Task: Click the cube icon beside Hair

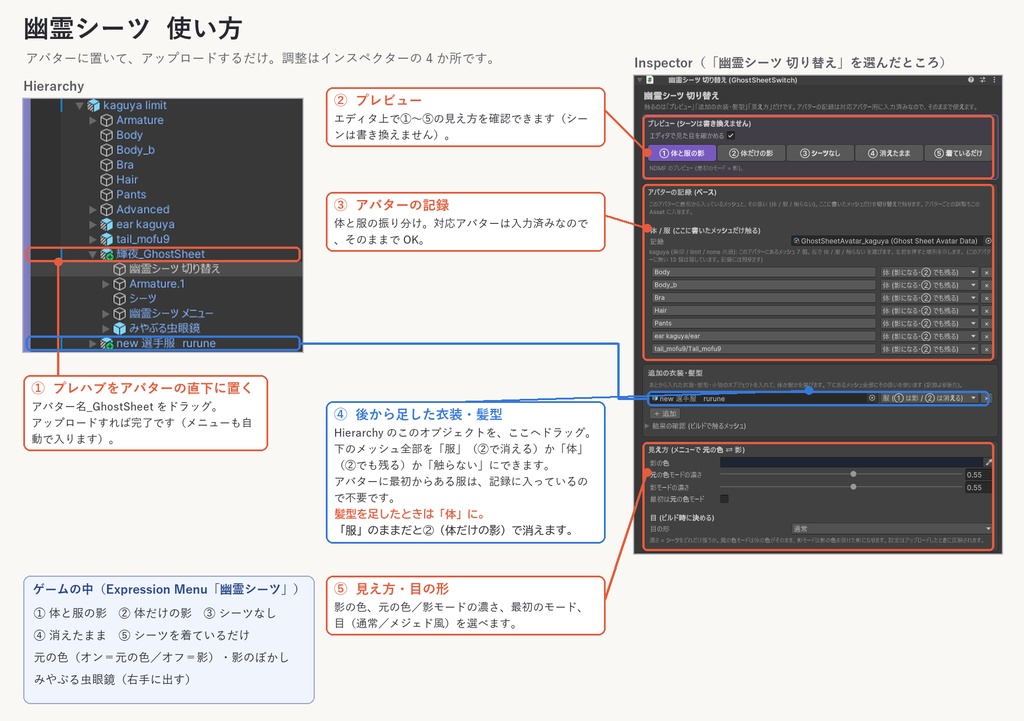Action: click(106, 180)
